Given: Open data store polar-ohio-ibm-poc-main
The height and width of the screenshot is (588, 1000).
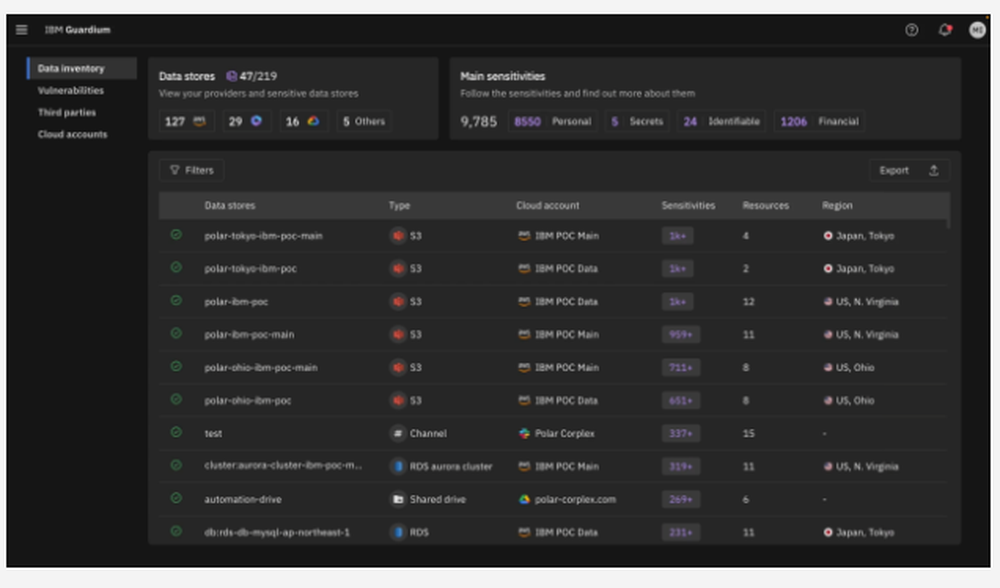Looking at the screenshot, I should point(261,367).
